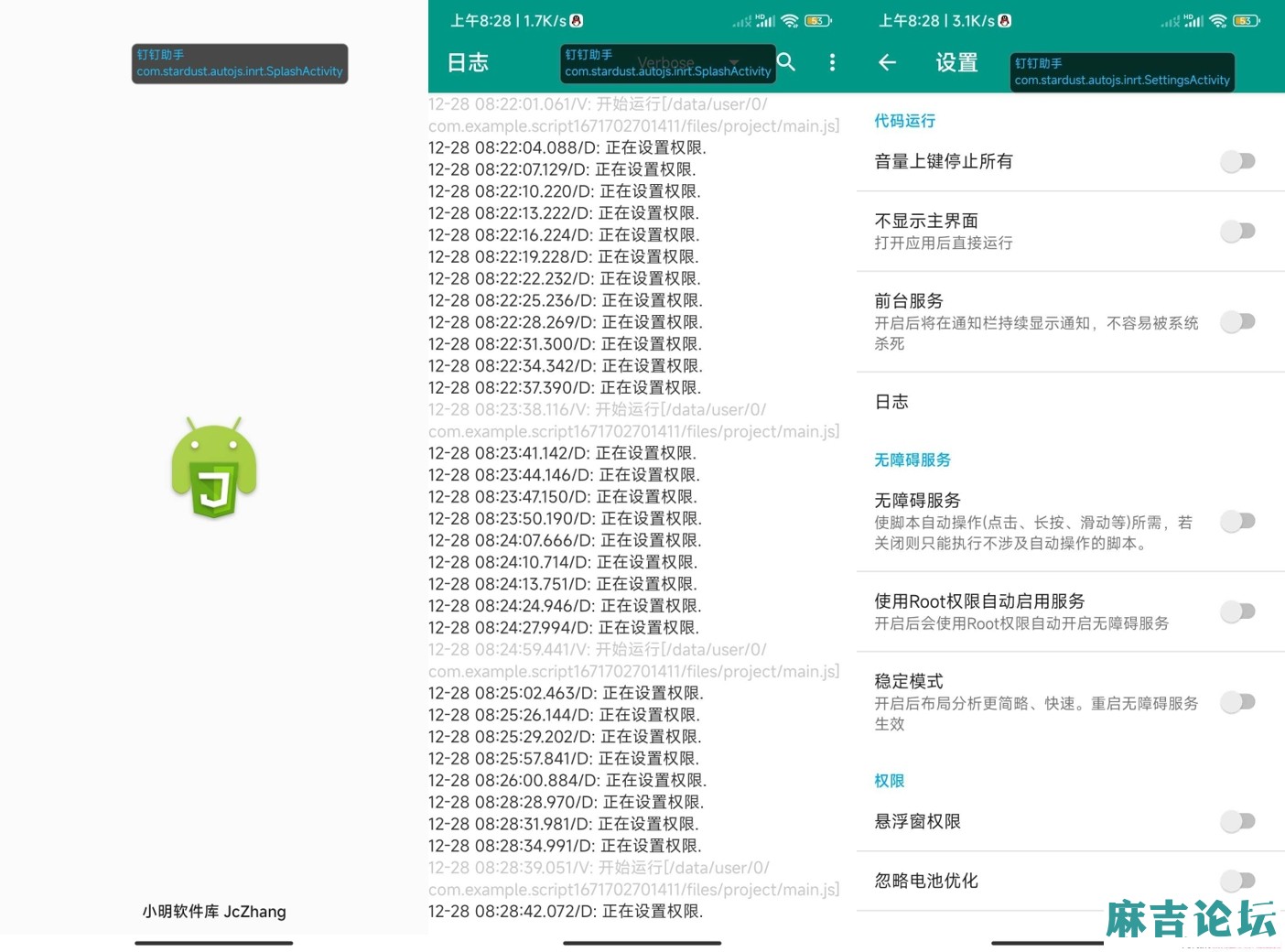Select log line 08:22:13.222/D
The height and width of the screenshot is (952, 1285).
tap(564, 213)
